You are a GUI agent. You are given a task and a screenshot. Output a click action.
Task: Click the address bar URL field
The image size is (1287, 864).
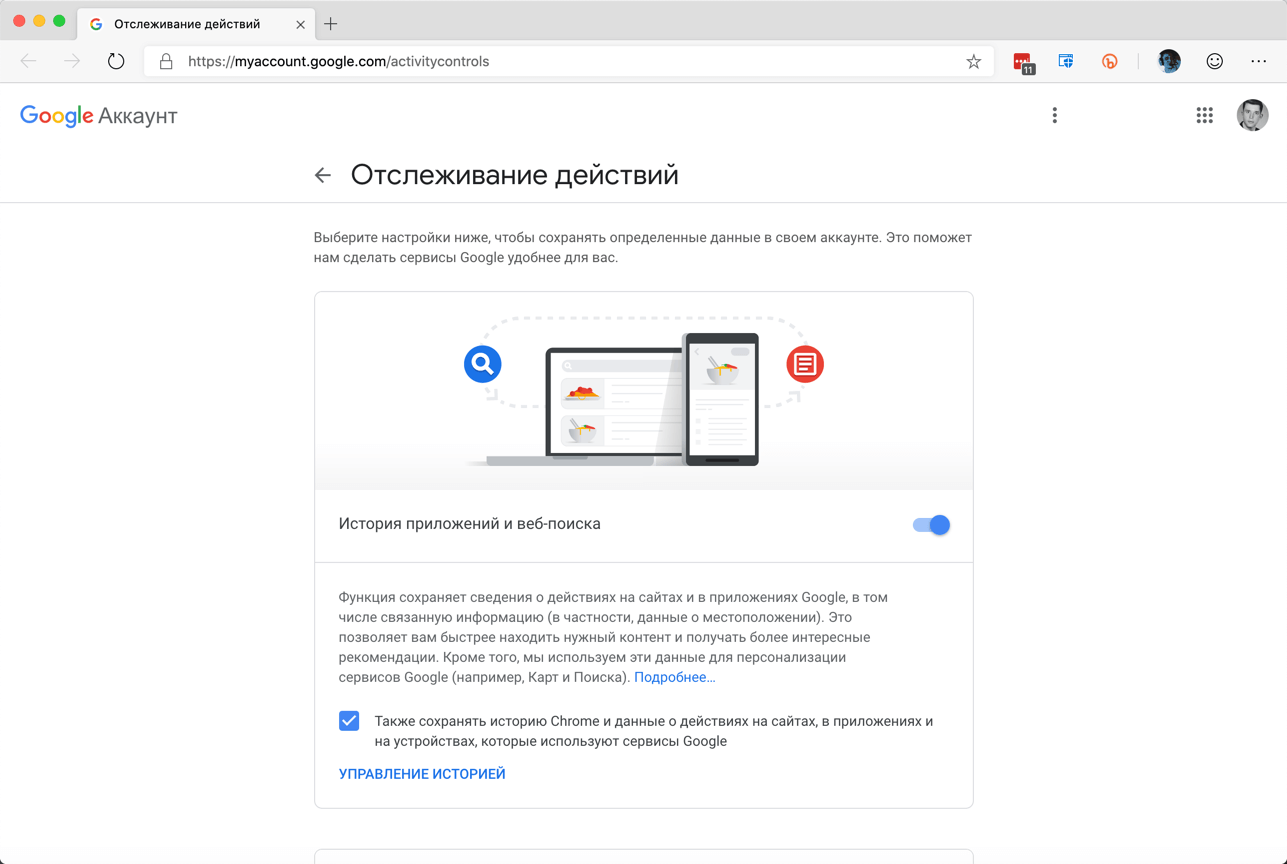[560, 61]
